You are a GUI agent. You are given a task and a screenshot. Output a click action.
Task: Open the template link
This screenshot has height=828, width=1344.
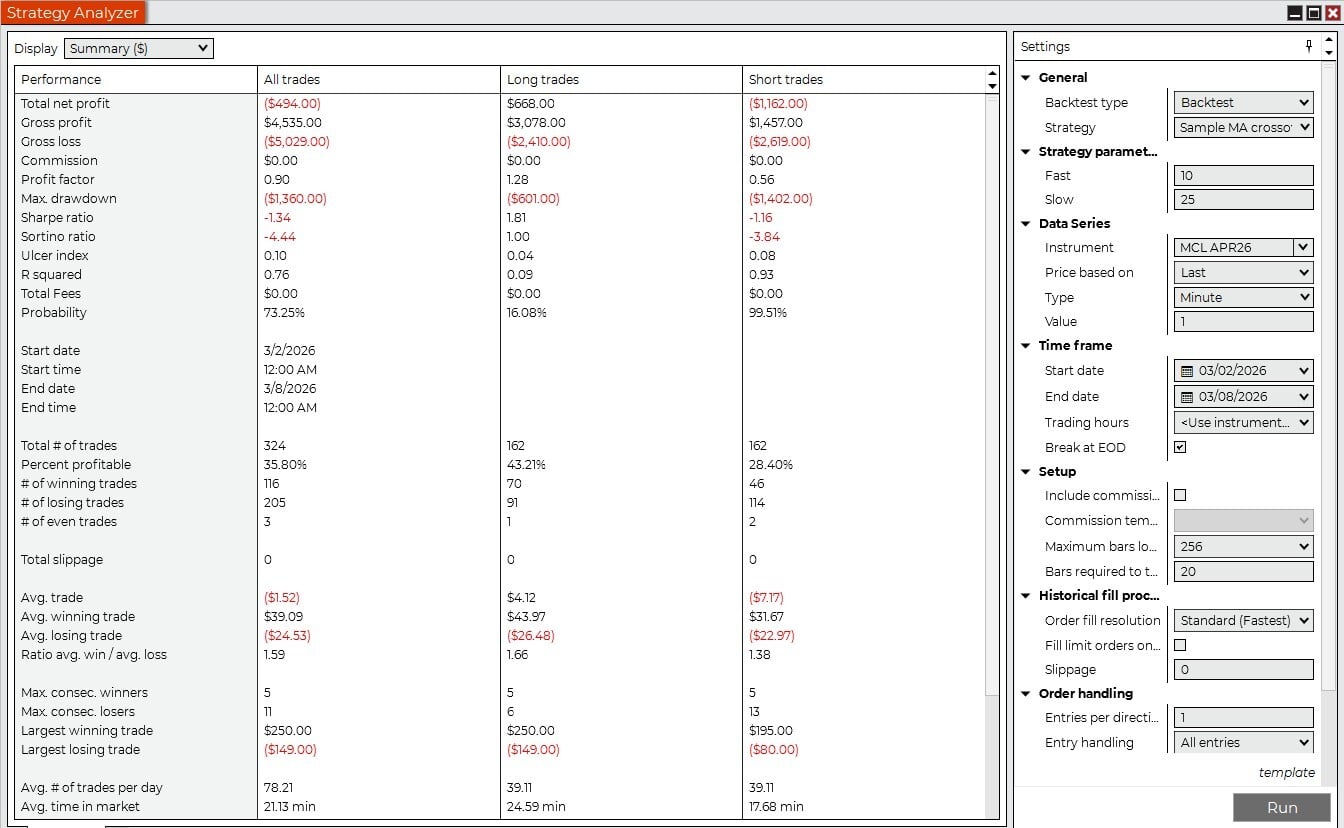click(x=1286, y=772)
